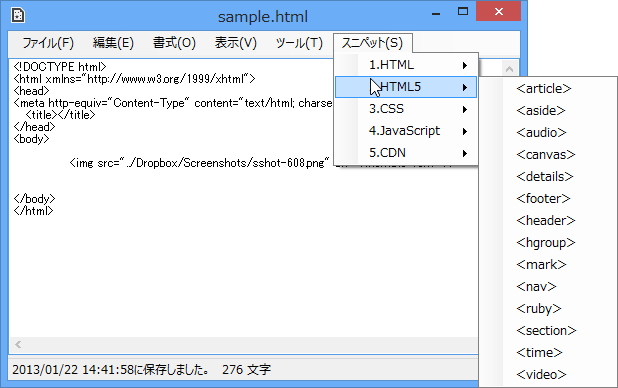Insert the <aside> snippet
Image resolution: width=618 pixels, height=388 pixels.
pyautogui.click(x=548, y=111)
